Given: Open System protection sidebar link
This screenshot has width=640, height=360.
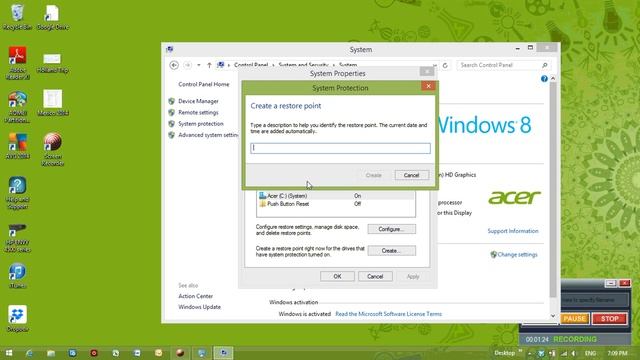Looking at the screenshot, I should (x=201, y=124).
